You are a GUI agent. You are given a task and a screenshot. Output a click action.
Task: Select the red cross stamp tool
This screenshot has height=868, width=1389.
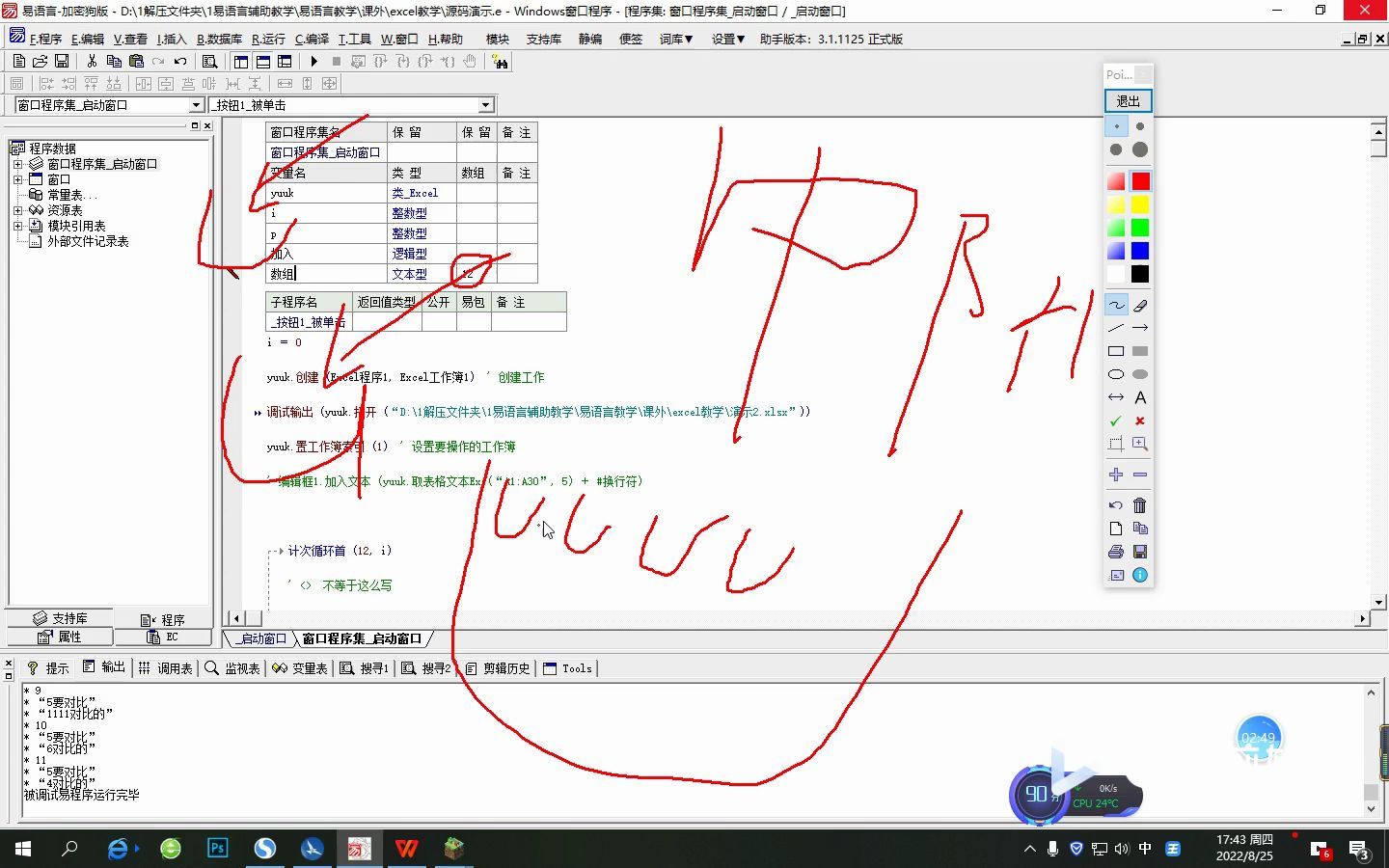pos(1140,420)
